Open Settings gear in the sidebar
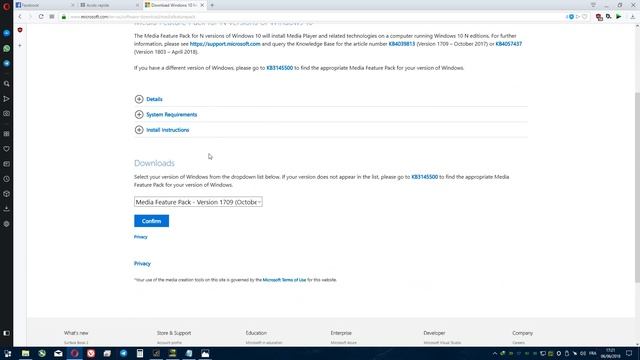Viewport: 640px width, 360px height. click(x=7, y=224)
